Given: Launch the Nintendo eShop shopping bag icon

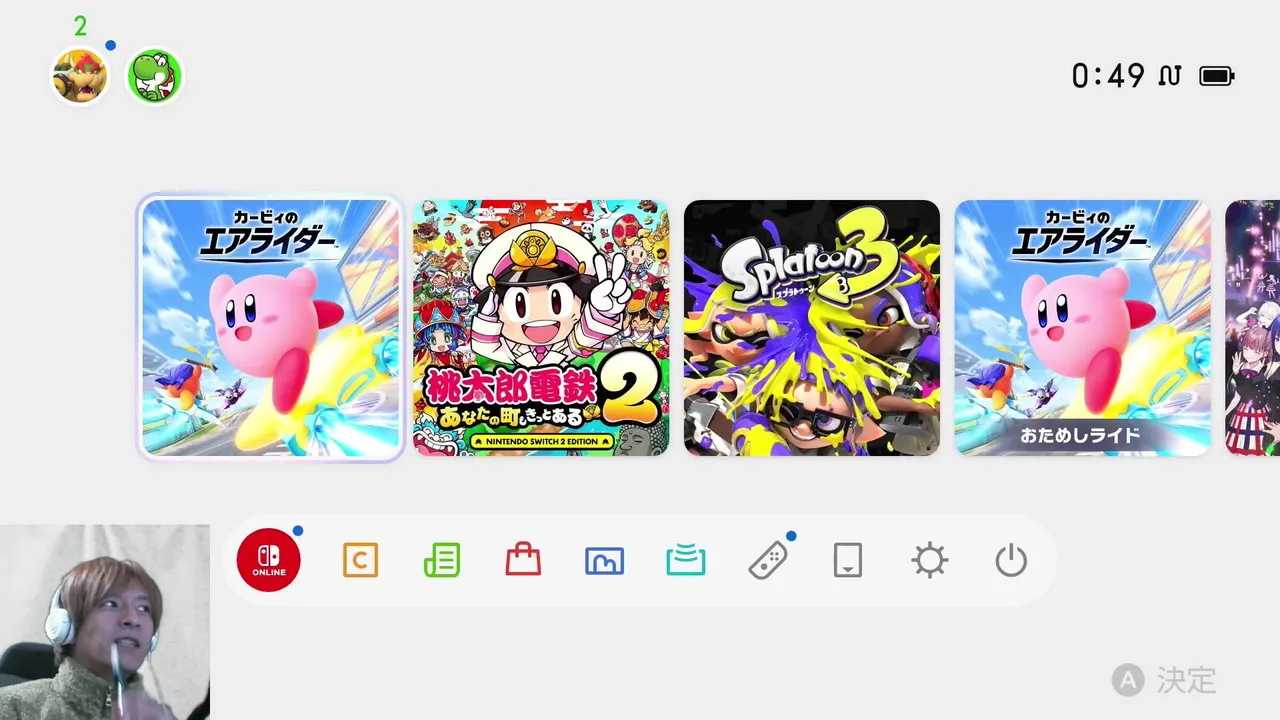Looking at the screenshot, I should [523, 560].
